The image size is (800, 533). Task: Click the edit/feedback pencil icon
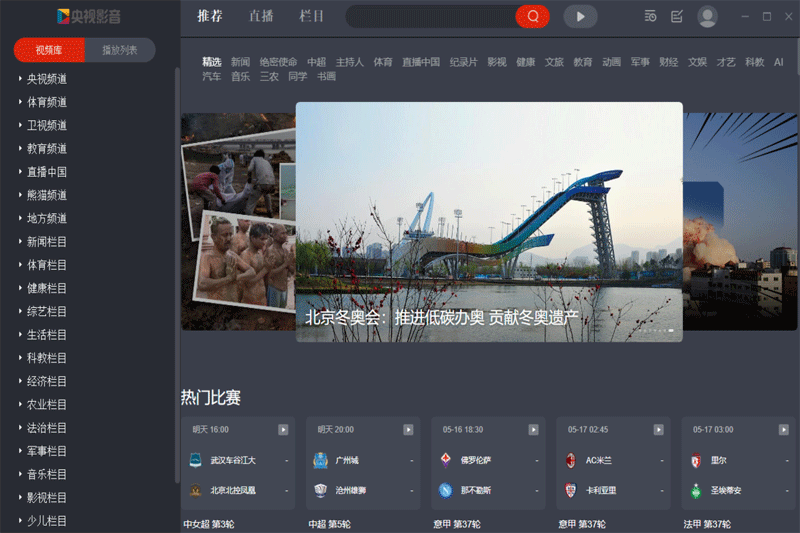click(677, 16)
